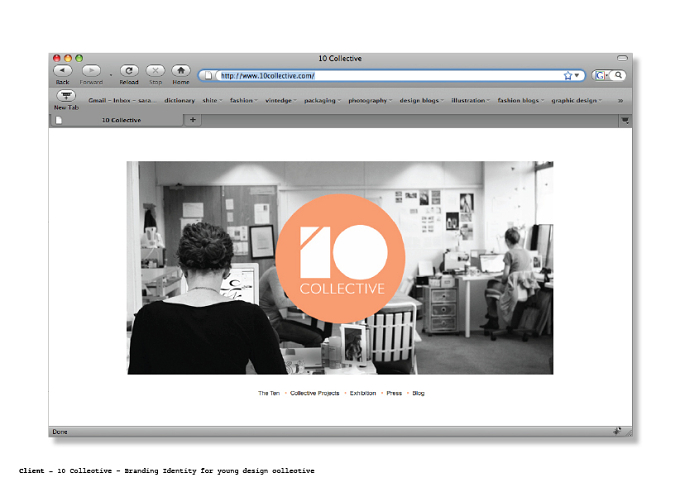
Task: Expand the shite bookmarks folder
Action: coord(212,100)
